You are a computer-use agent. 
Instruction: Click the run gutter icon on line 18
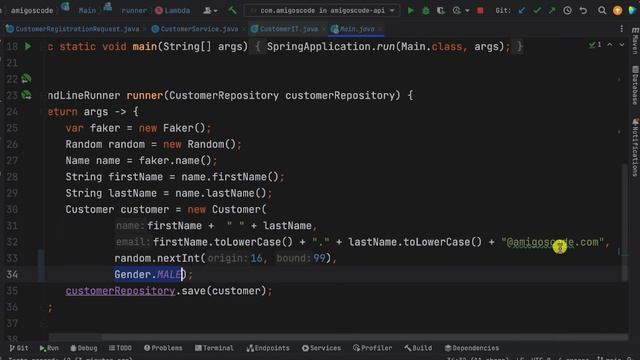(x=28, y=46)
